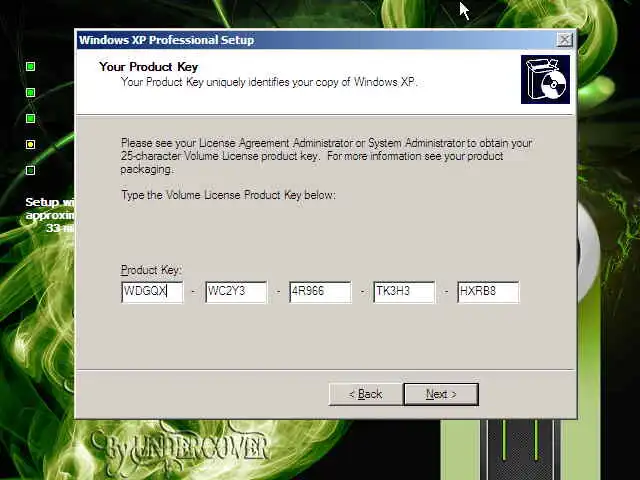Click the "Product Key:" label
Image resolution: width=640 pixels, height=480 pixels.
(151, 270)
